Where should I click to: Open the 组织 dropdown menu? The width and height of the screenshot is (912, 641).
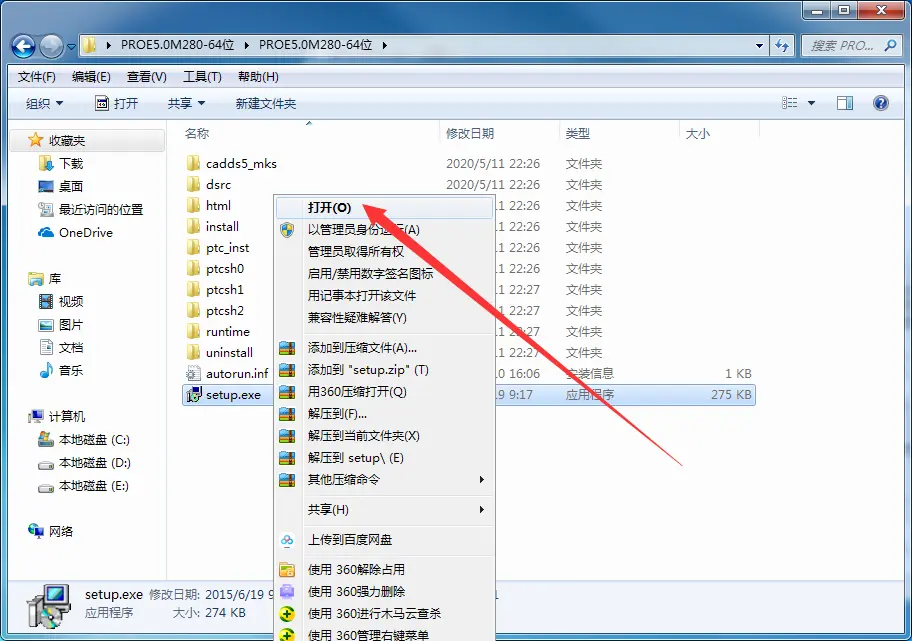point(44,103)
